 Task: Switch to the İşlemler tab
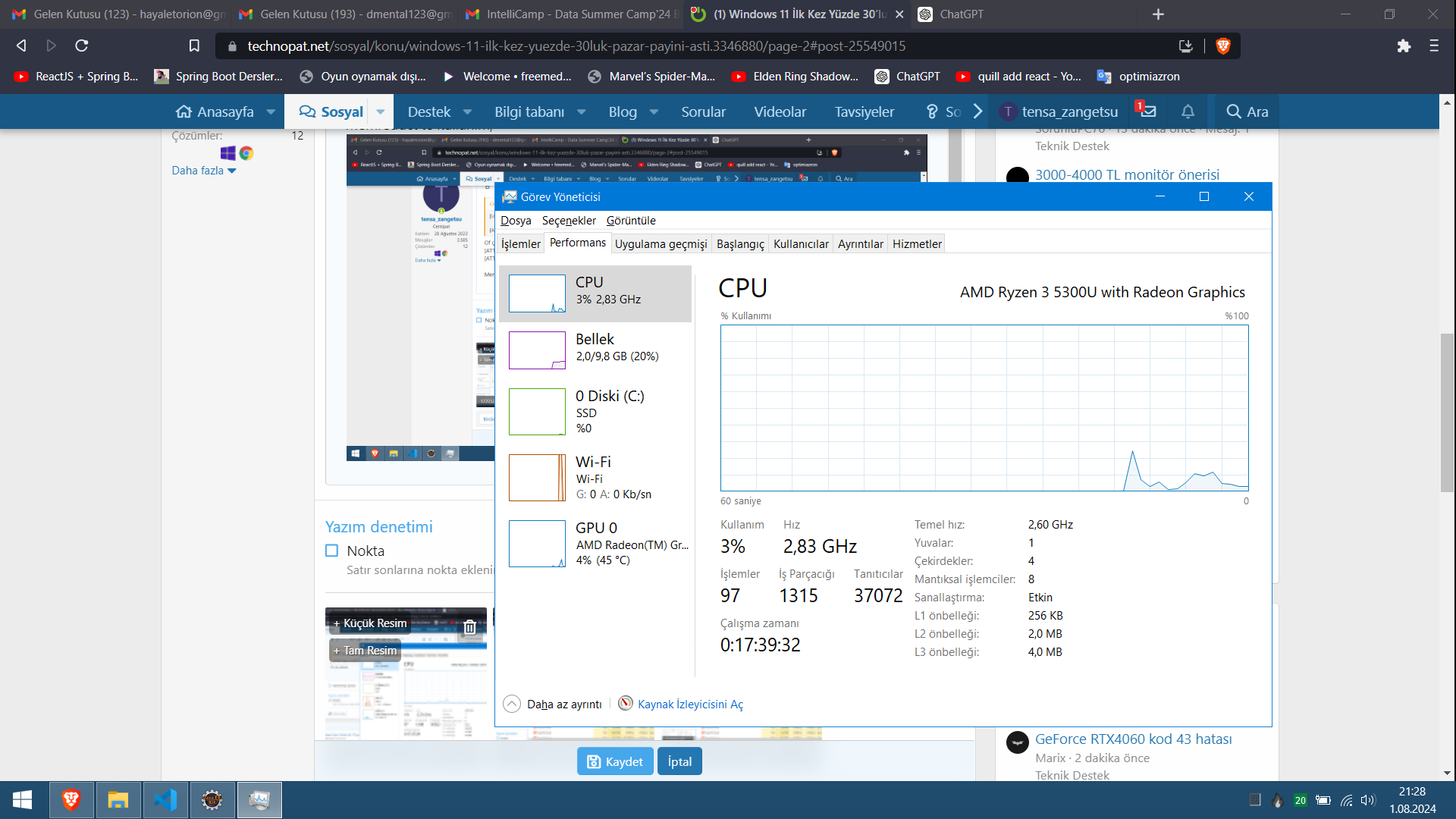coord(520,244)
